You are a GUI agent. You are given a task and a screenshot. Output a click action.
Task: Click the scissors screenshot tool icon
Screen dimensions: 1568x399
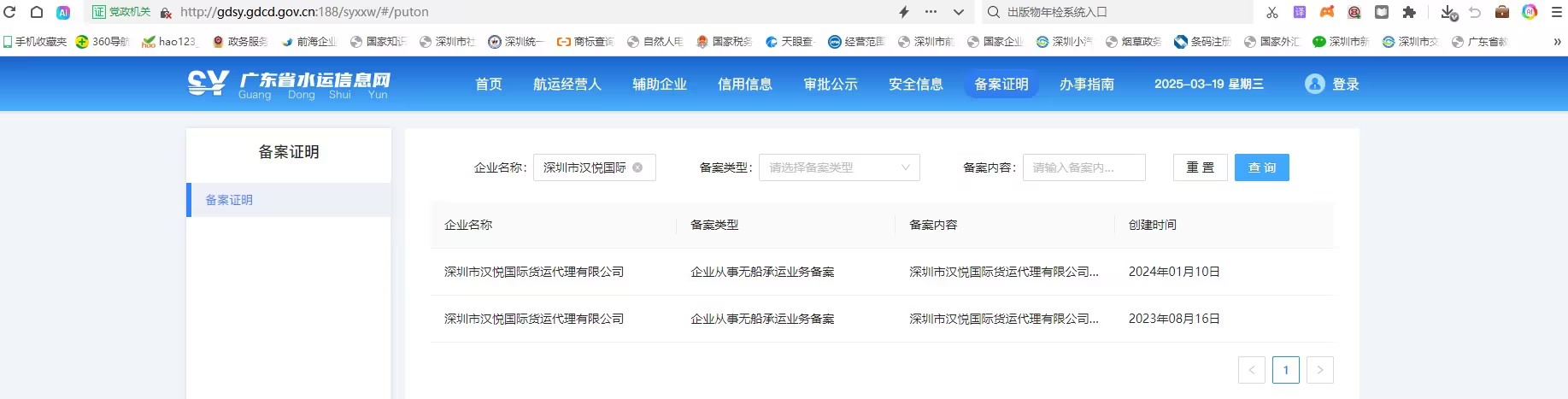pyautogui.click(x=1272, y=12)
